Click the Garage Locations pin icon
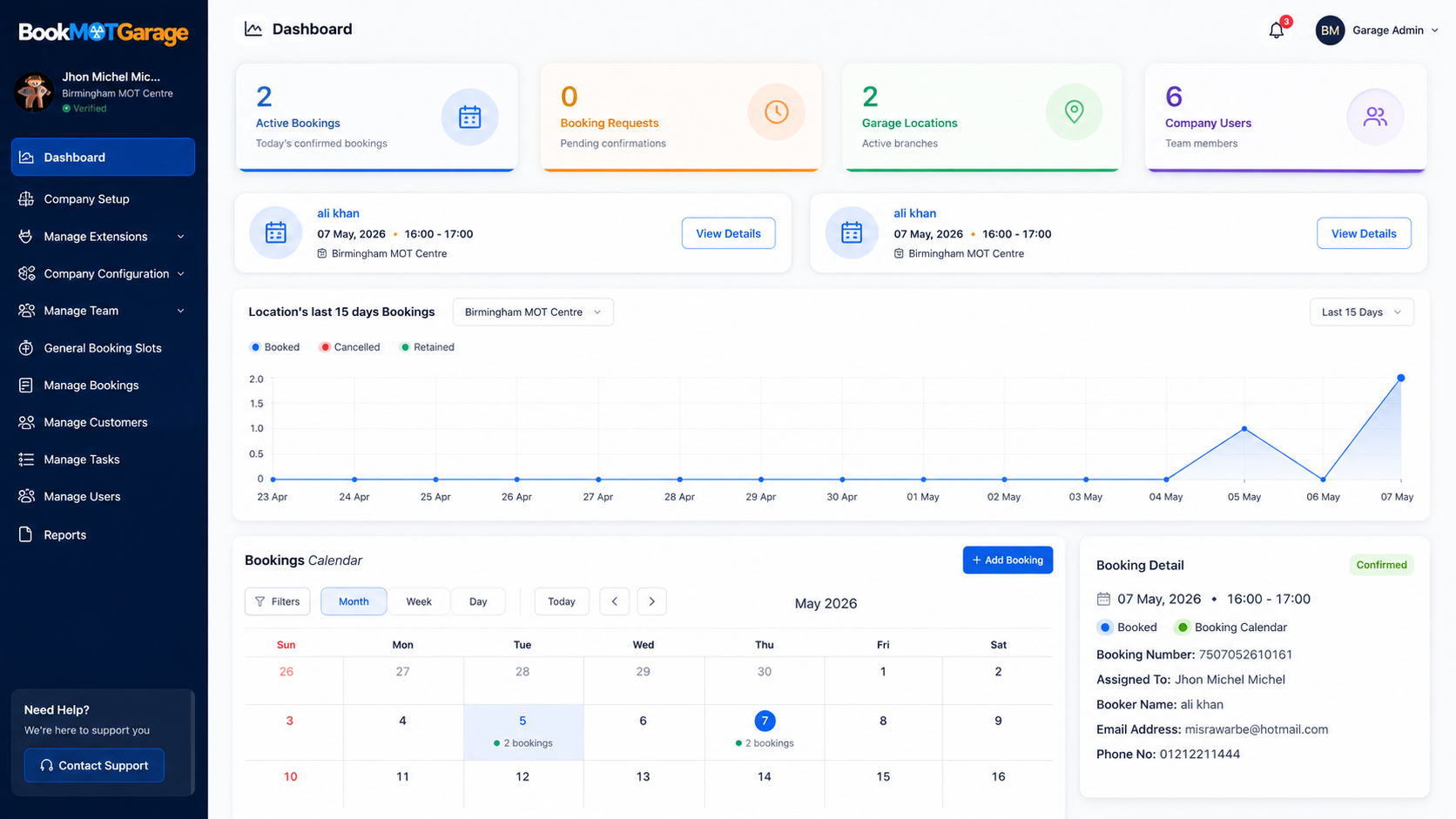 coord(1074,111)
